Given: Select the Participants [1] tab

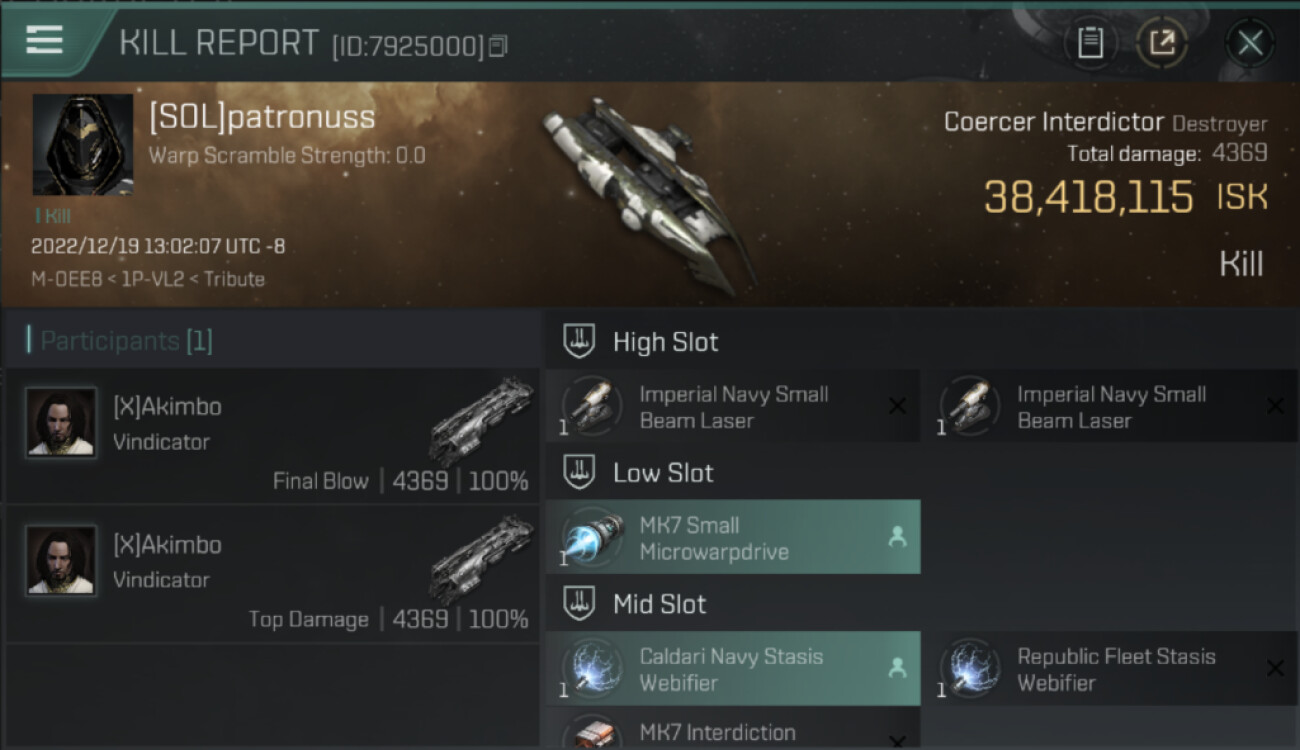Looking at the screenshot, I should click(x=126, y=341).
